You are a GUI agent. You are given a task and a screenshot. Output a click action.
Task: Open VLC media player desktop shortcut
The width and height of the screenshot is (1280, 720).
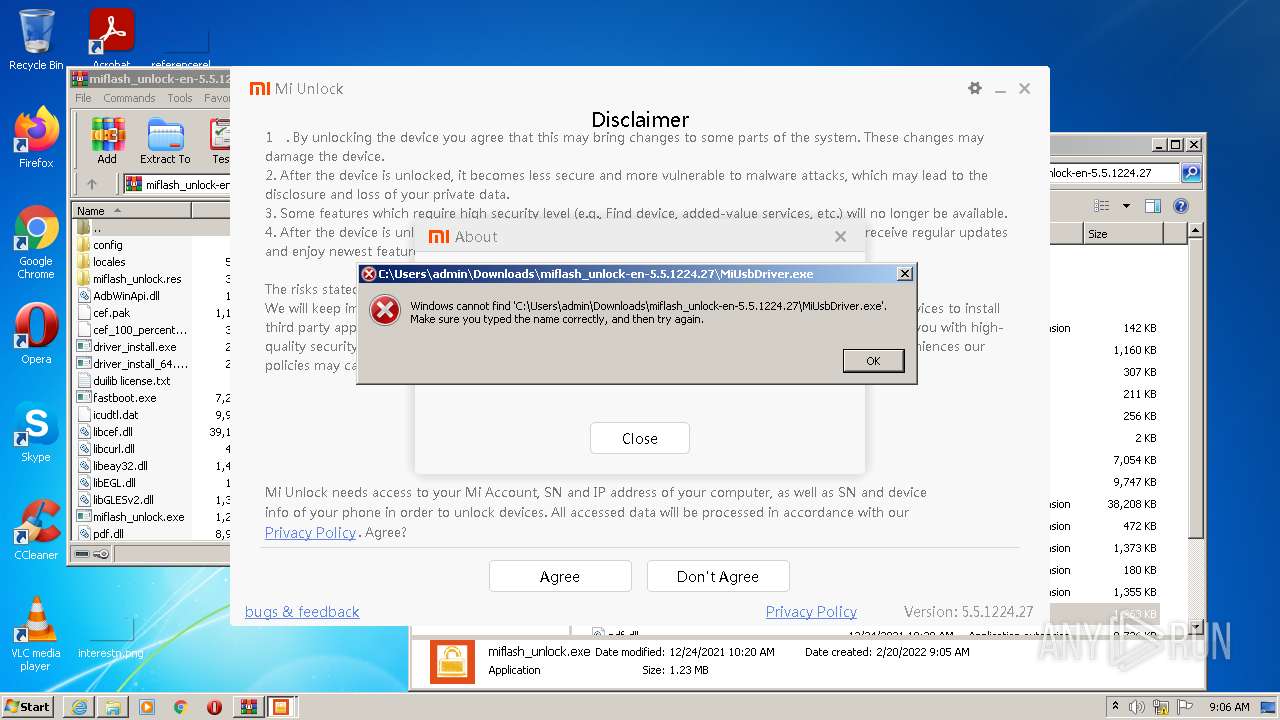click(x=36, y=634)
